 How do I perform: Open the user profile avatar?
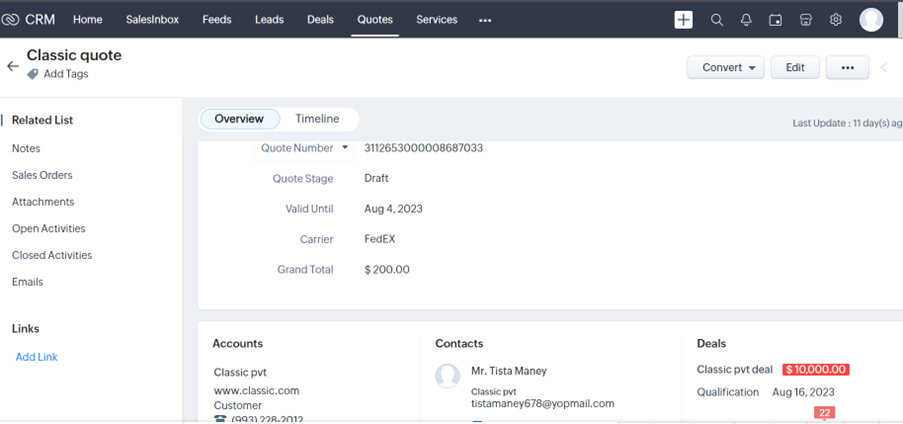(871, 20)
